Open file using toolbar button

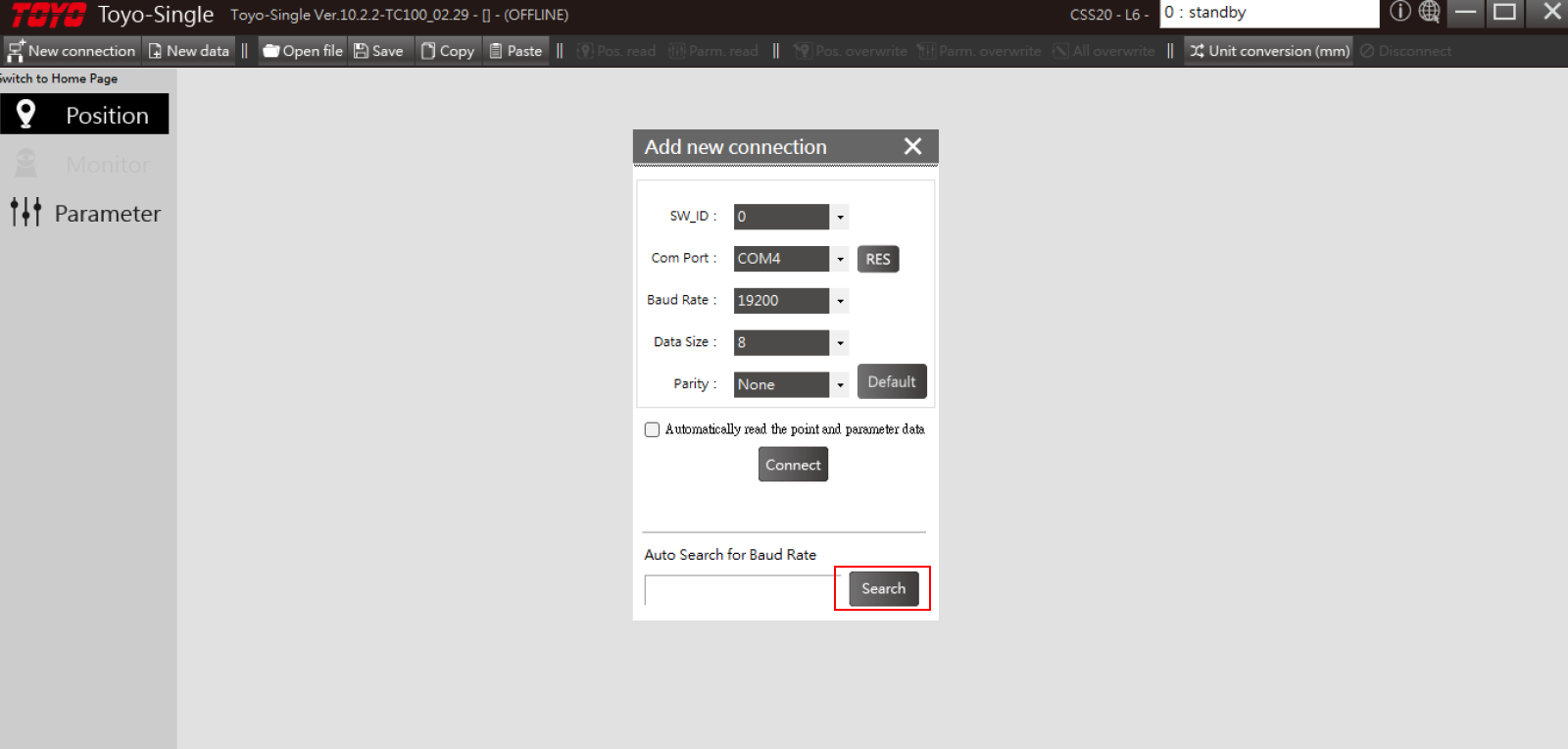(303, 51)
